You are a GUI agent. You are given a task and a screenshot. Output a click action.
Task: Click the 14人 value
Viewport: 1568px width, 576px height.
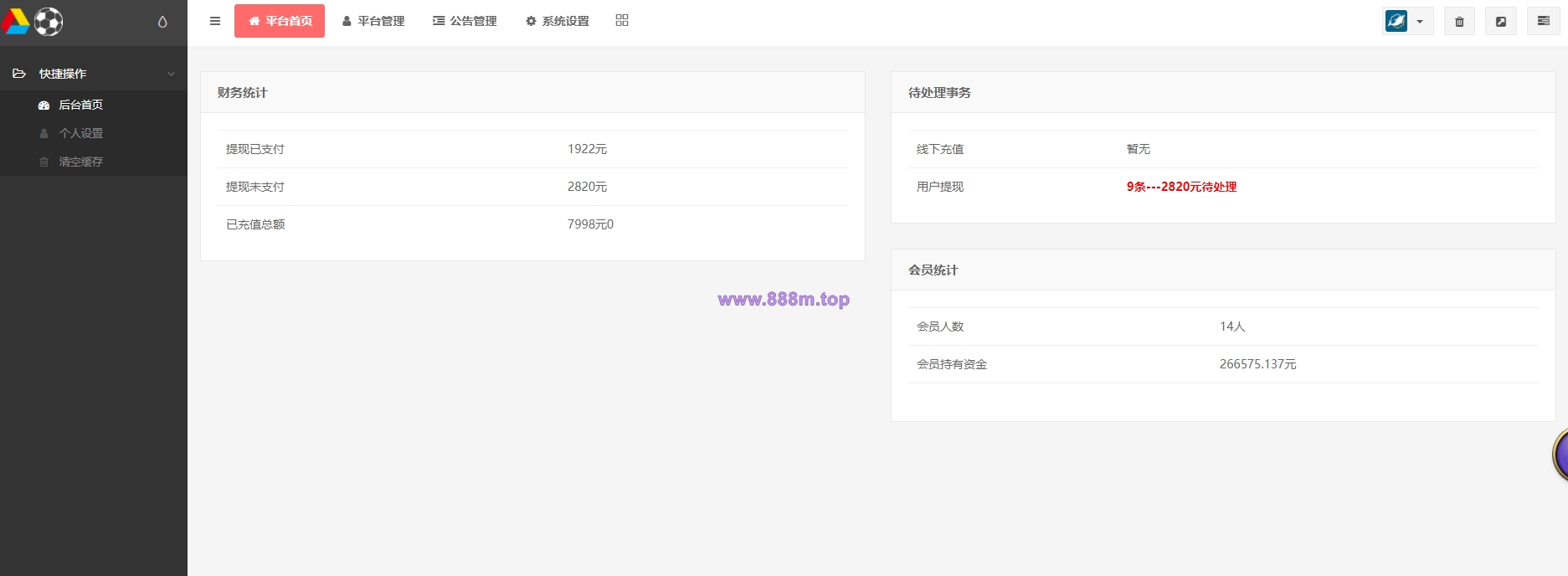[x=1232, y=327]
